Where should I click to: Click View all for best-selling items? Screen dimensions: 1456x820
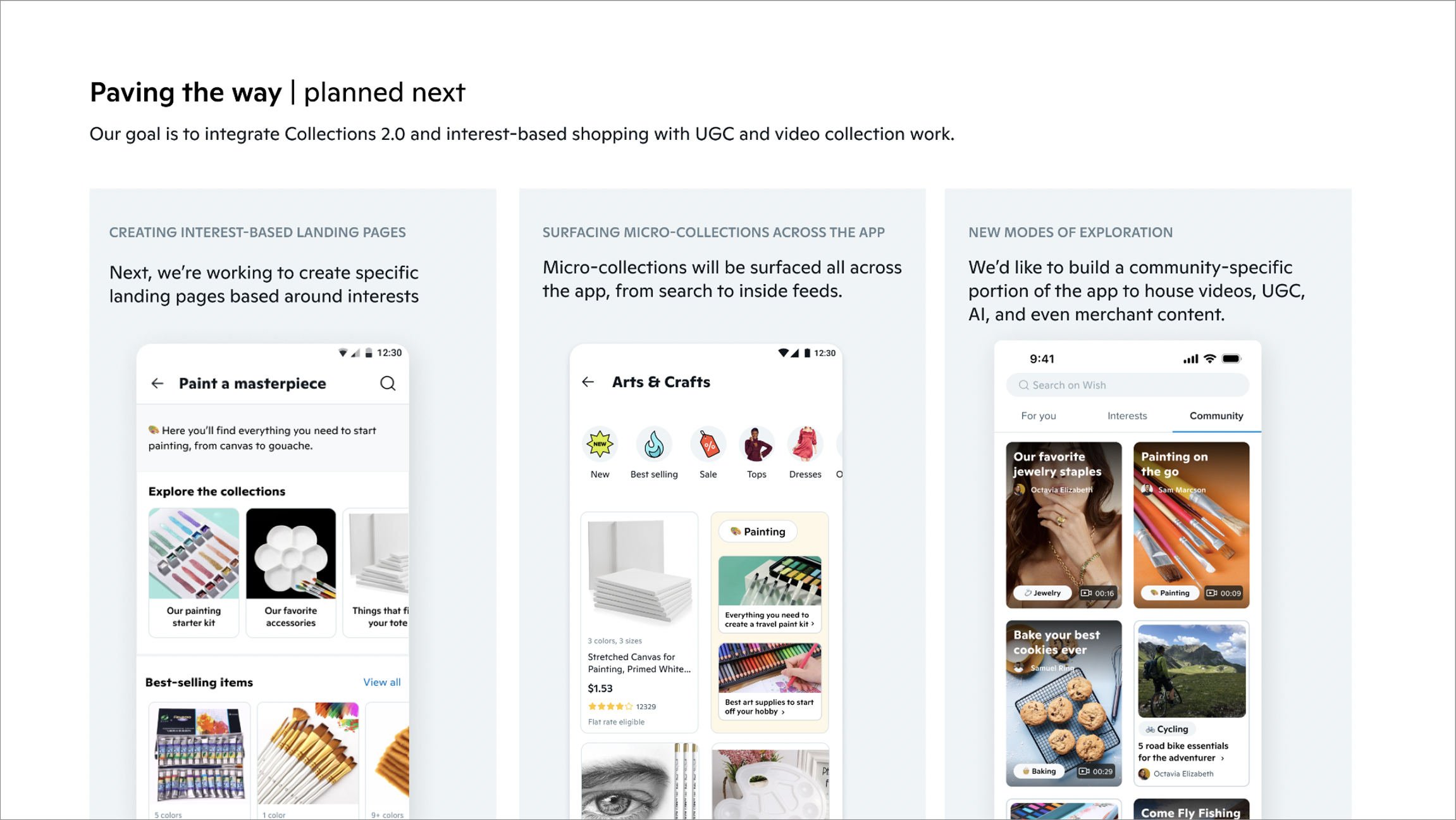pyautogui.click(x=382, y=682)
